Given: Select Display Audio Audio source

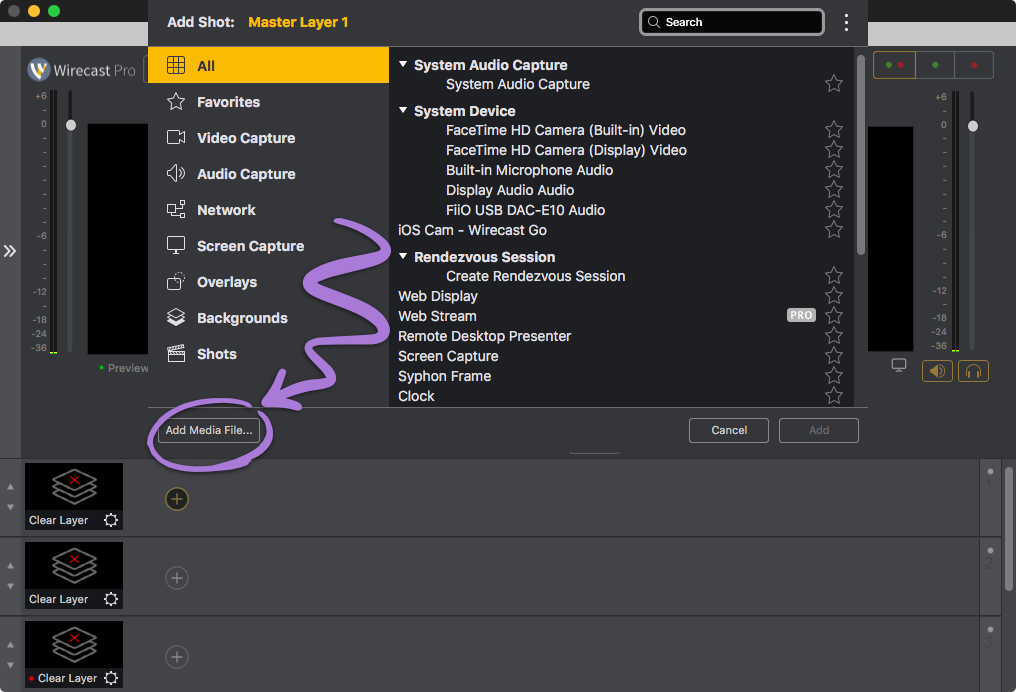Looking at the screenshot, I should click(510, 190).
